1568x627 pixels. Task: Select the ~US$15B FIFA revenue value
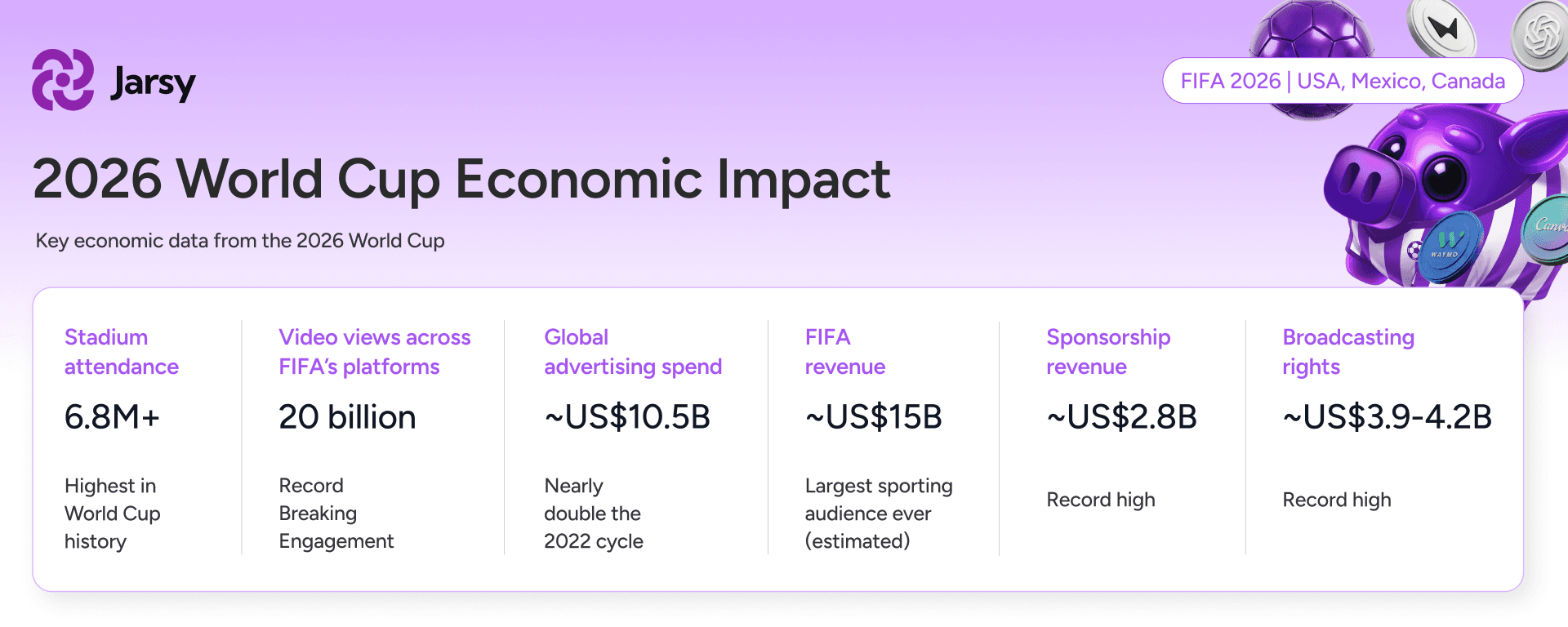pyautogui.click(x=874, y=417)
